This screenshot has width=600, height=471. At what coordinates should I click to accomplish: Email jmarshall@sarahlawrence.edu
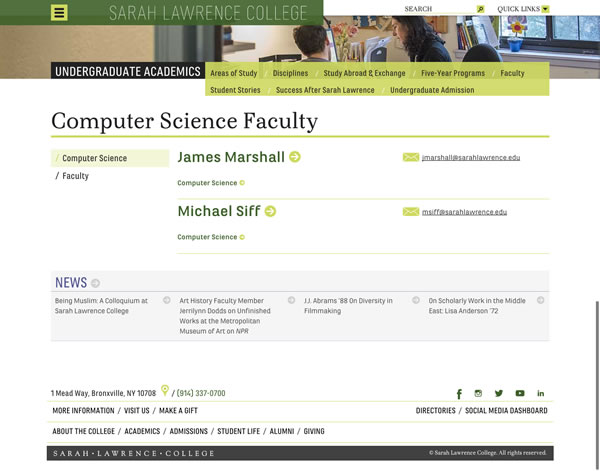[x=471, y=158]
